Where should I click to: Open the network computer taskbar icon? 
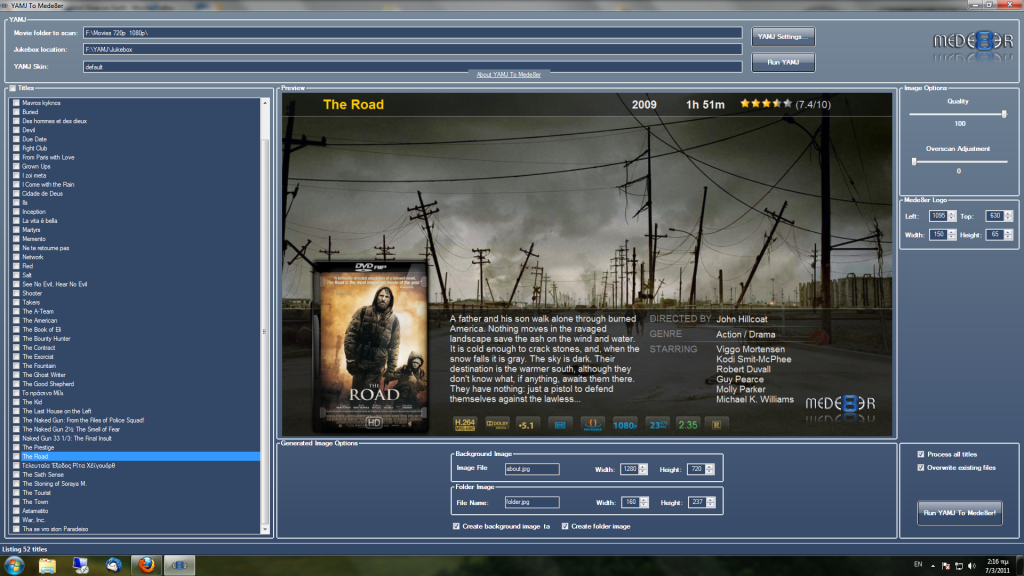point(80,566)
